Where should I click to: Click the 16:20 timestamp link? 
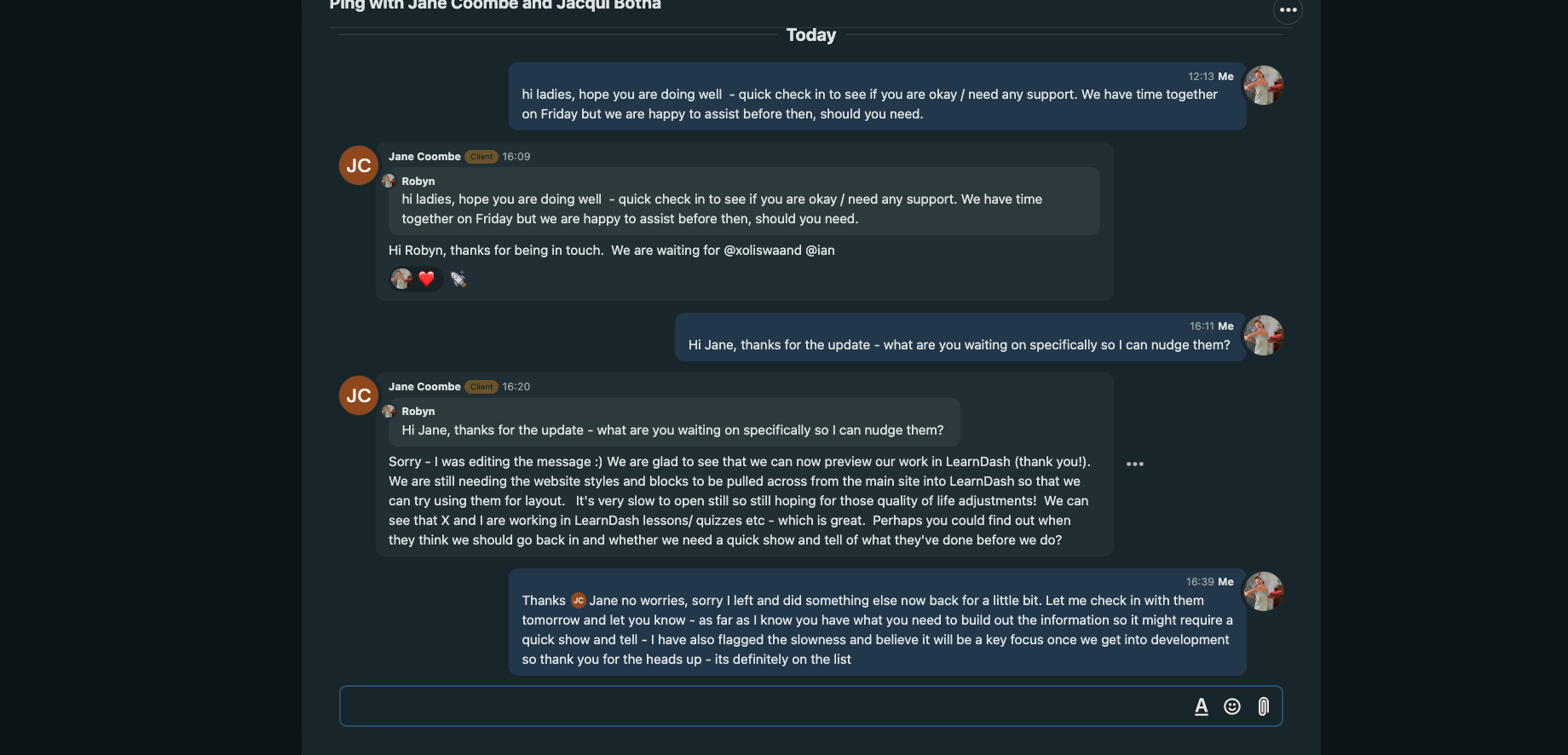516,387
